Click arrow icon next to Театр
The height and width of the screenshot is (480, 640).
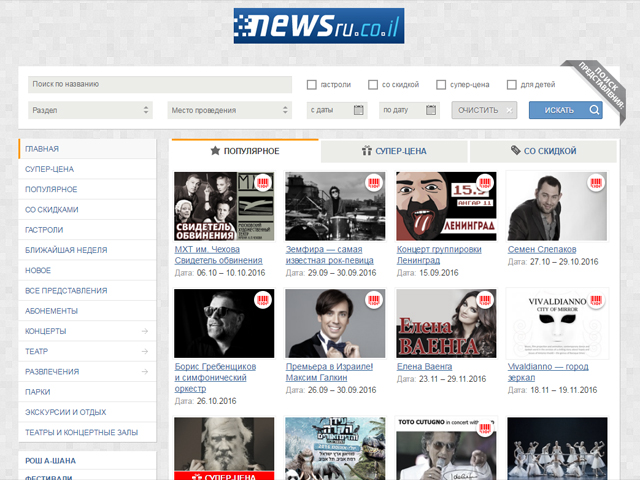click(x=144, y=351)
